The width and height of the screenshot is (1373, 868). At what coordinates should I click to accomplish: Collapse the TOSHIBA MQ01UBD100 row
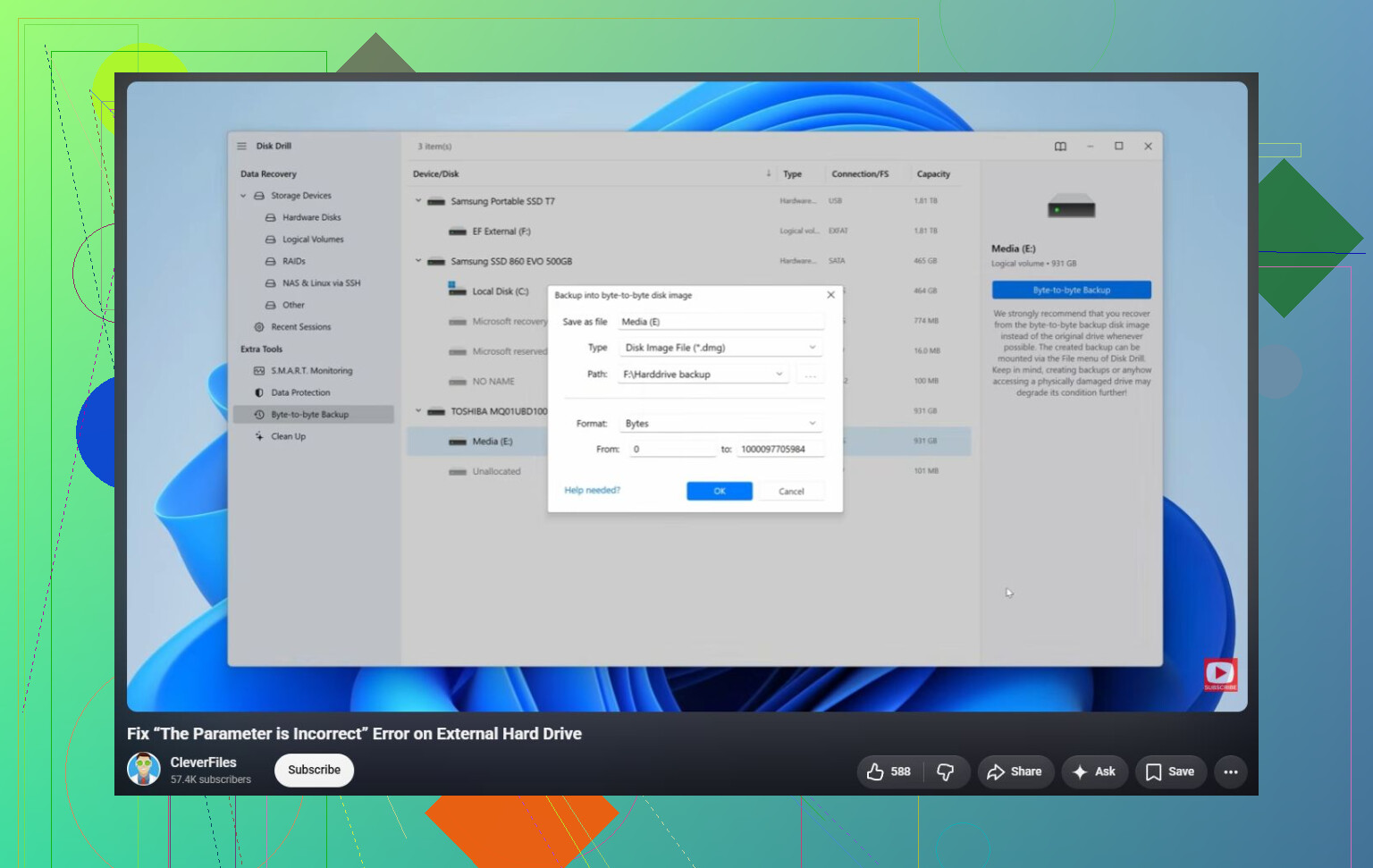pyautogui.click(x=417, y=411)
